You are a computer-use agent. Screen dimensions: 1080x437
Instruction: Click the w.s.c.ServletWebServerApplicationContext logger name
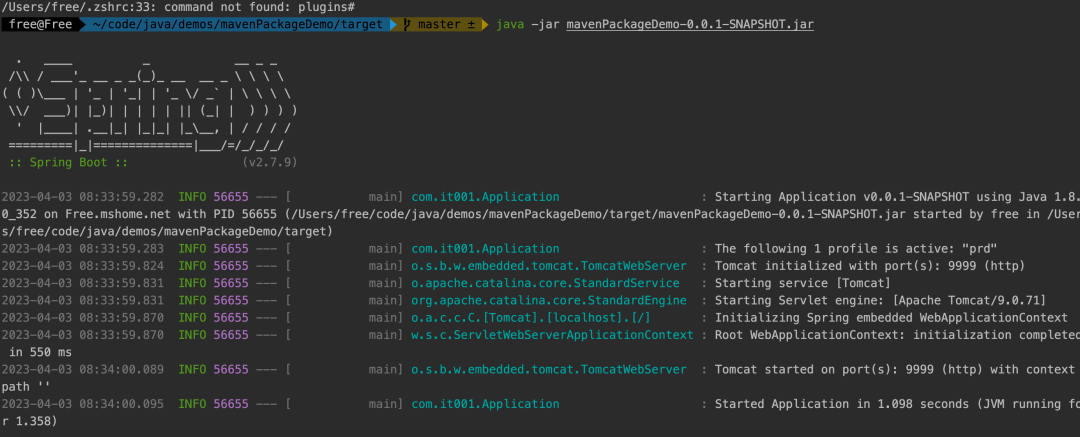(549, 335)
